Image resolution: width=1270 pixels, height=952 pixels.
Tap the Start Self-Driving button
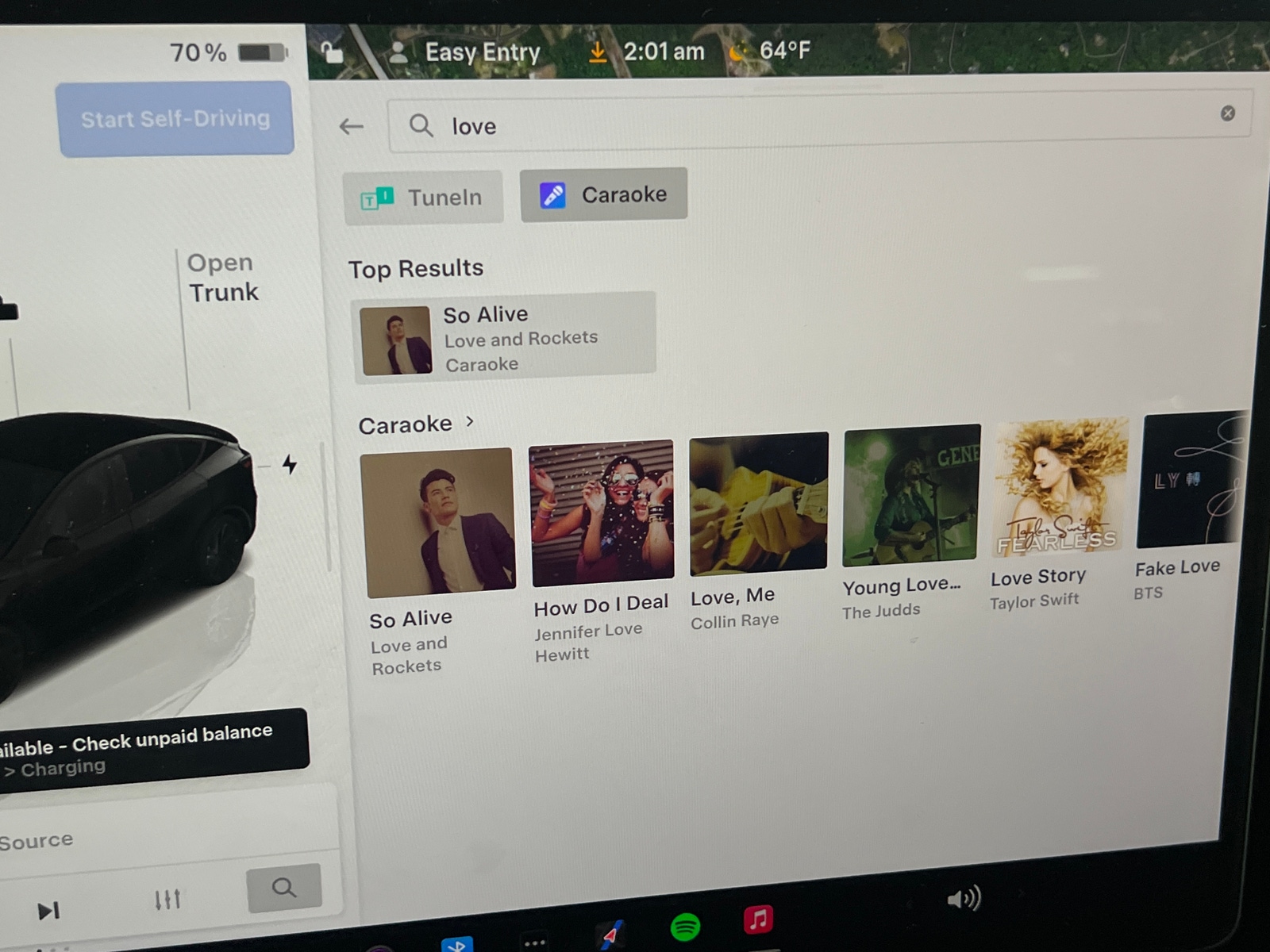tap(175, 119)
